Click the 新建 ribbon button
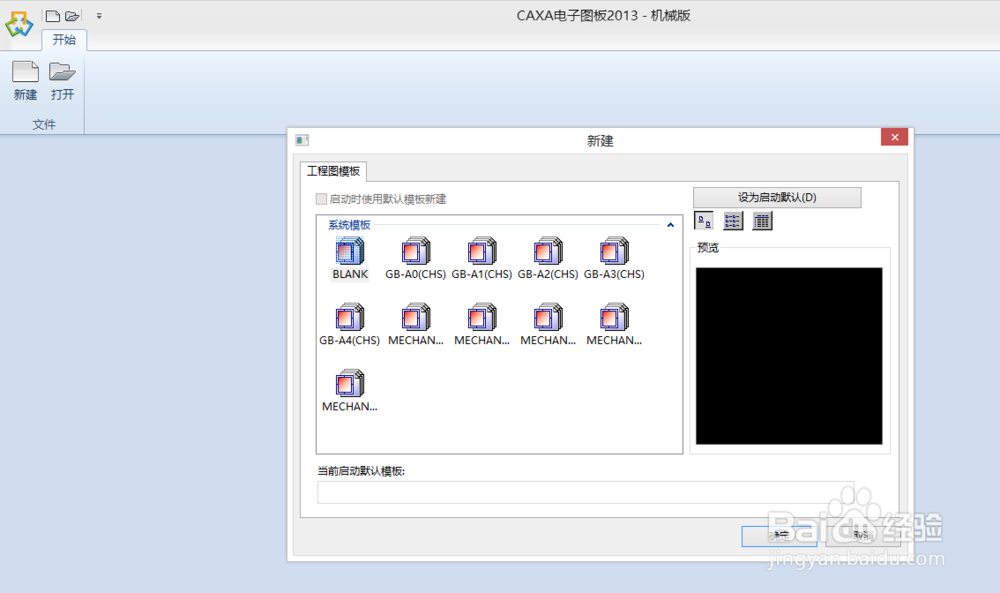 click(x=26, y=81)
